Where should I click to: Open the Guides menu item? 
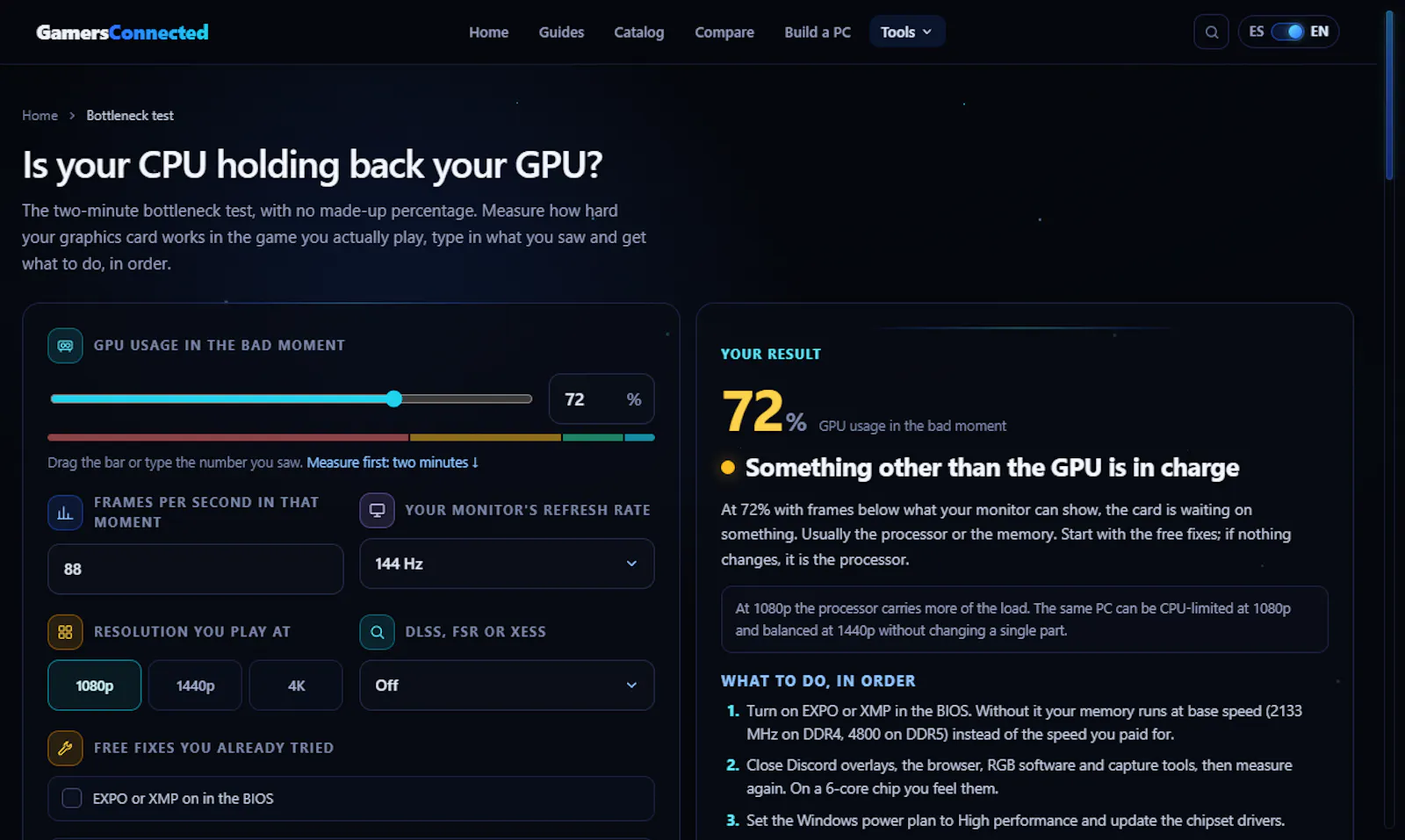[x=561, y=32]
